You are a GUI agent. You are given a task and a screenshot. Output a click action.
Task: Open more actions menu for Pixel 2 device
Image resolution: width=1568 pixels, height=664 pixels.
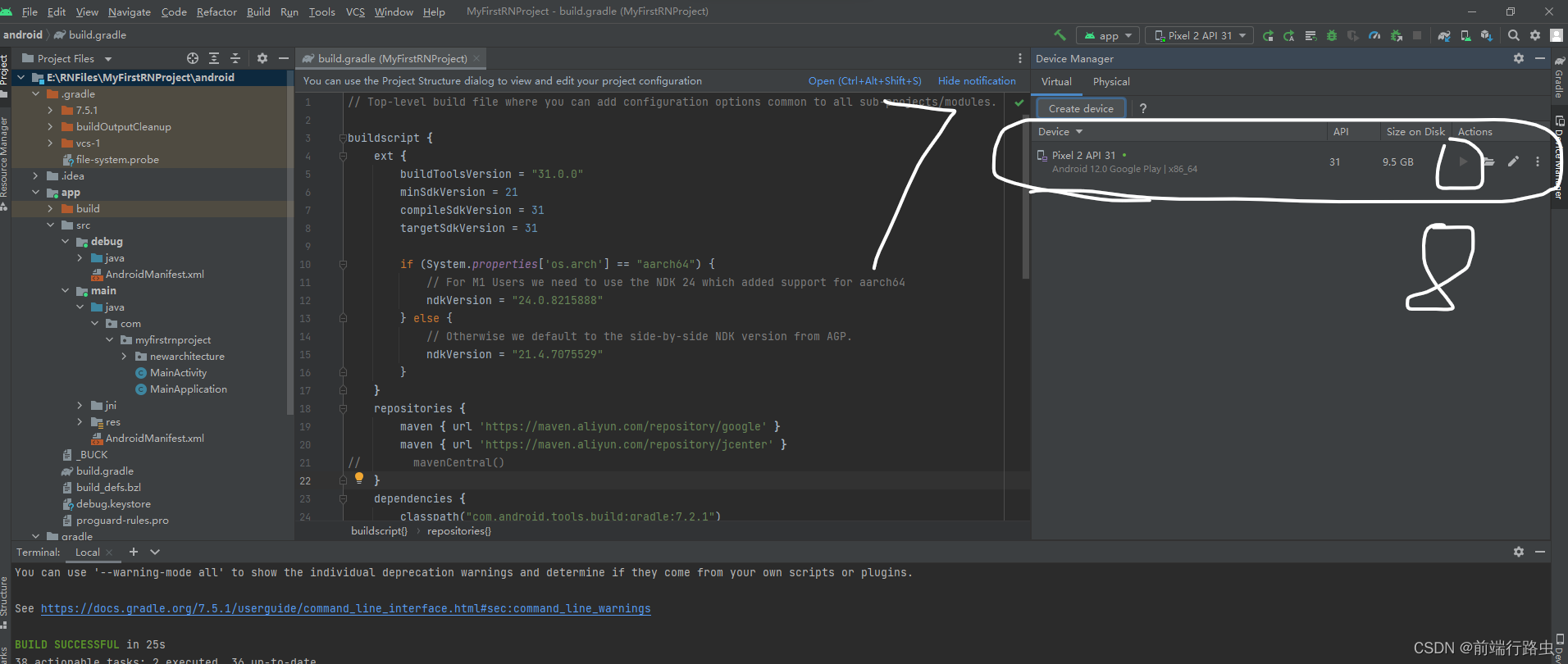1538,161
